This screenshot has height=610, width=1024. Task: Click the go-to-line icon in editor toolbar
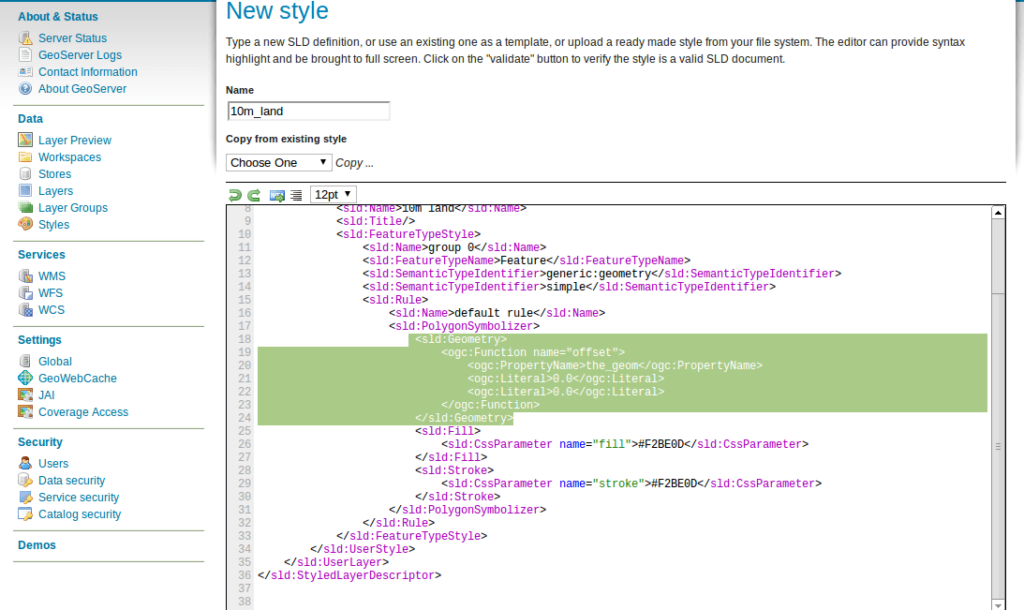pyautogui.click(x=278, y=195)
